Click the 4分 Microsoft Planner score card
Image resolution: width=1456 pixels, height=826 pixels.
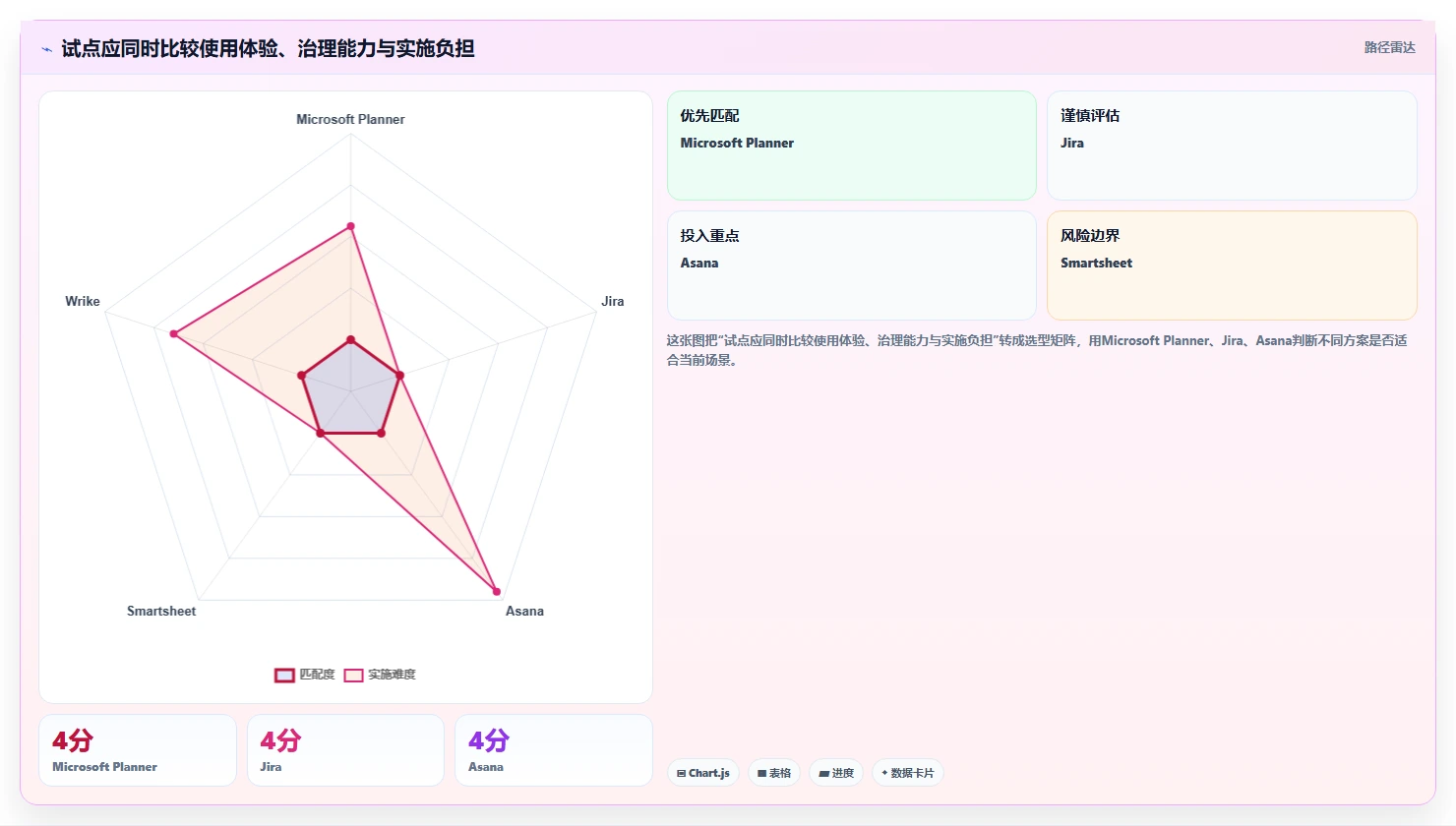point(138,750)
